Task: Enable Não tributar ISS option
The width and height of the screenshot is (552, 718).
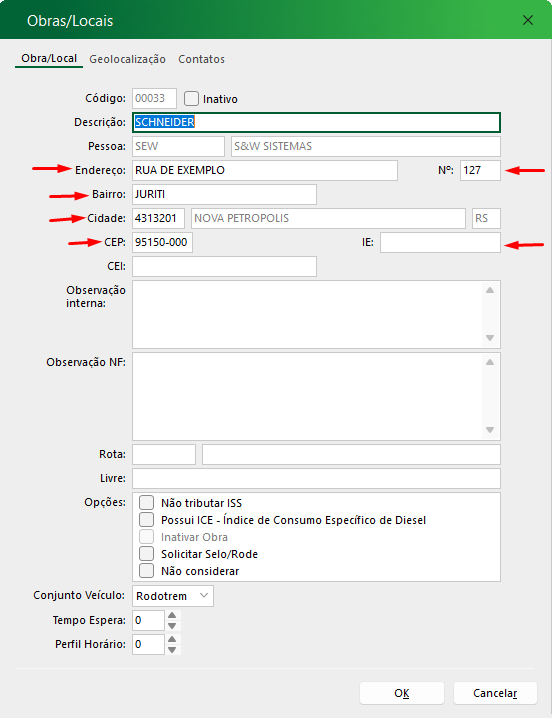Action: (x=147, y=502)
